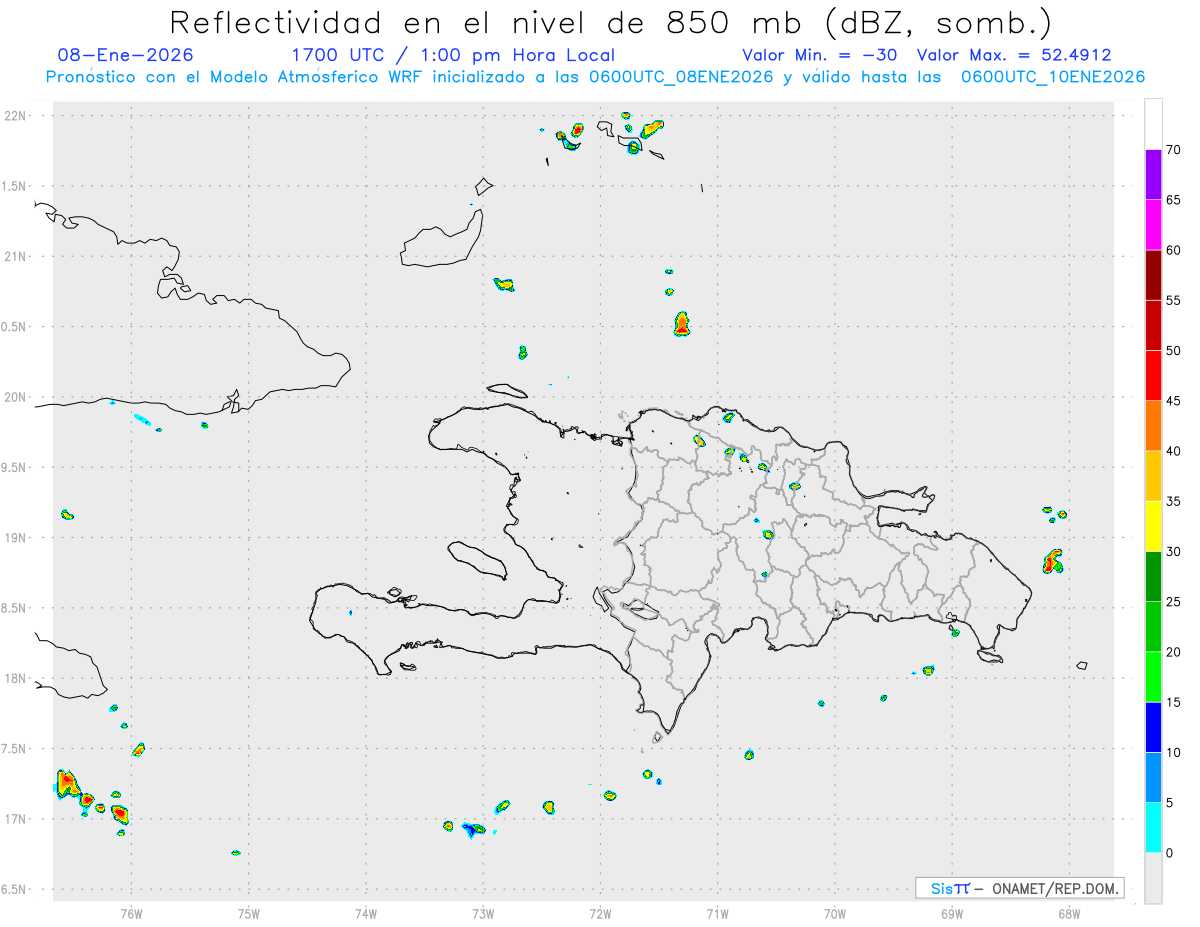Click the 'Pronóstico con el Modelo Atmosférico WRF' subtitle line
1200x927 pixels.
595,77
